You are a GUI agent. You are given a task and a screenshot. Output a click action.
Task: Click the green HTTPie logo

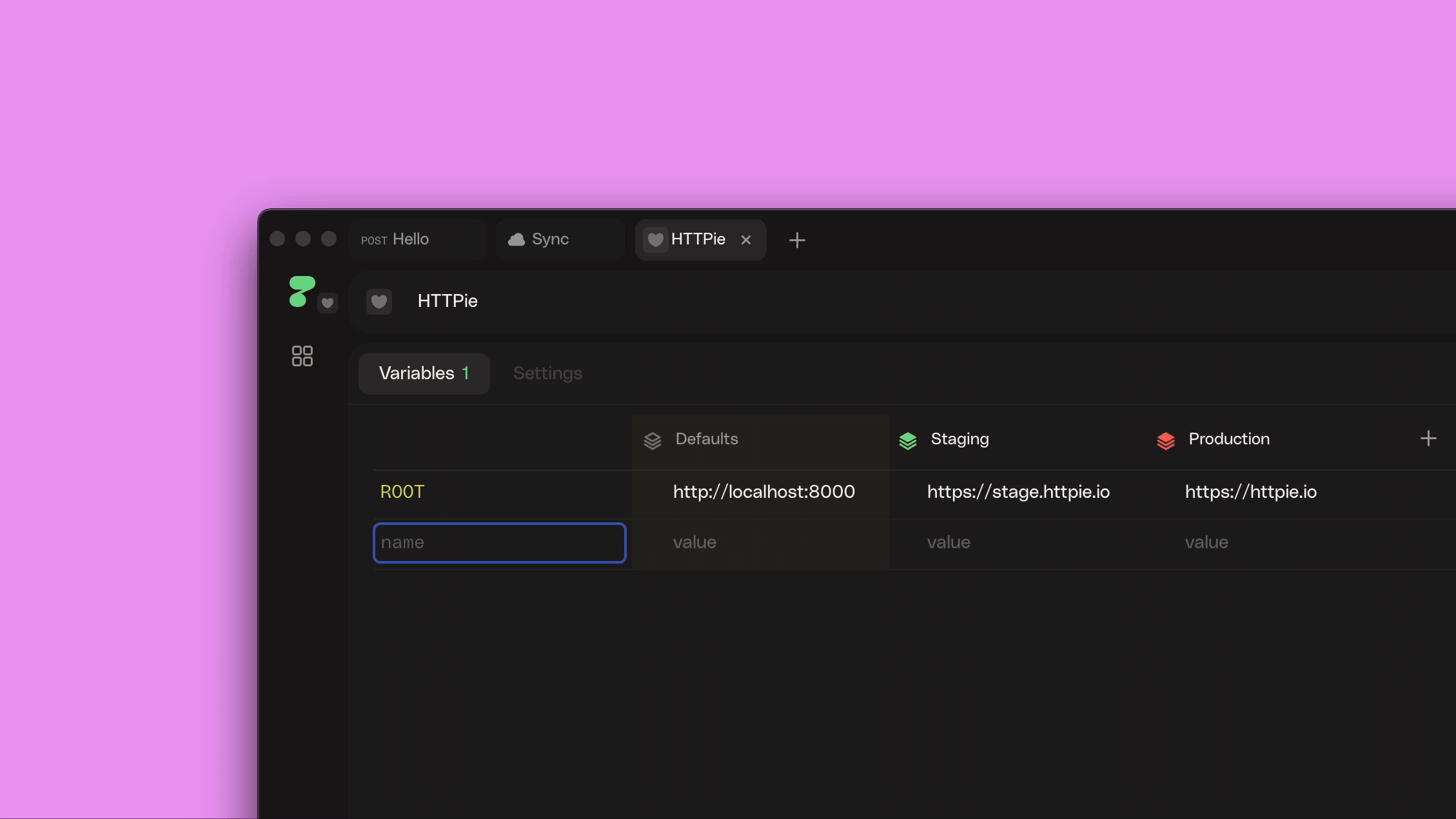pos(302,291)
